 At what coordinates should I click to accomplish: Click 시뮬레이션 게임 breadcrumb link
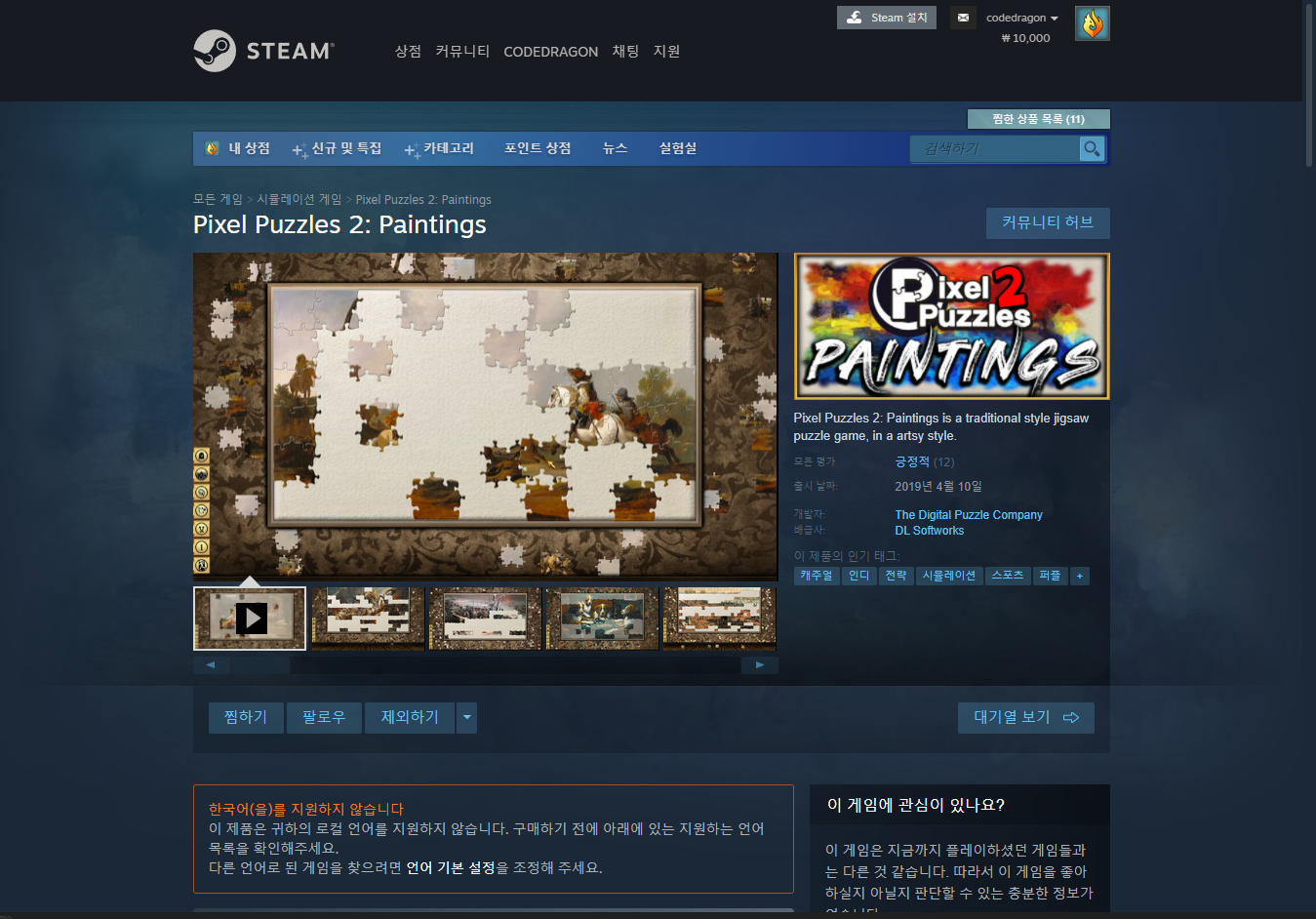click(299, 199)
